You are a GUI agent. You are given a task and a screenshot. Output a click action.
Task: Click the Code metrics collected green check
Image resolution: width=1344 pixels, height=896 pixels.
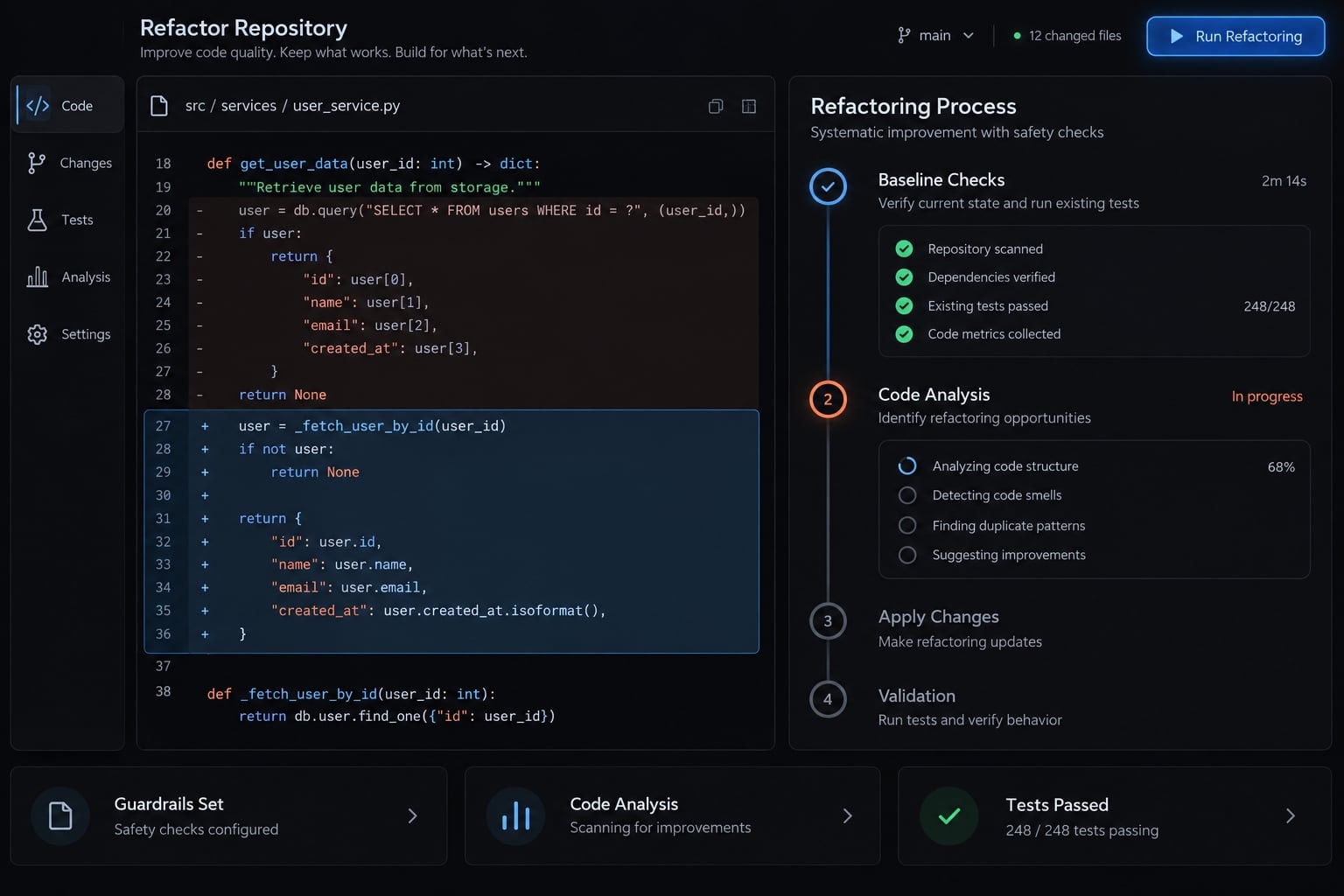click(905, 334)
